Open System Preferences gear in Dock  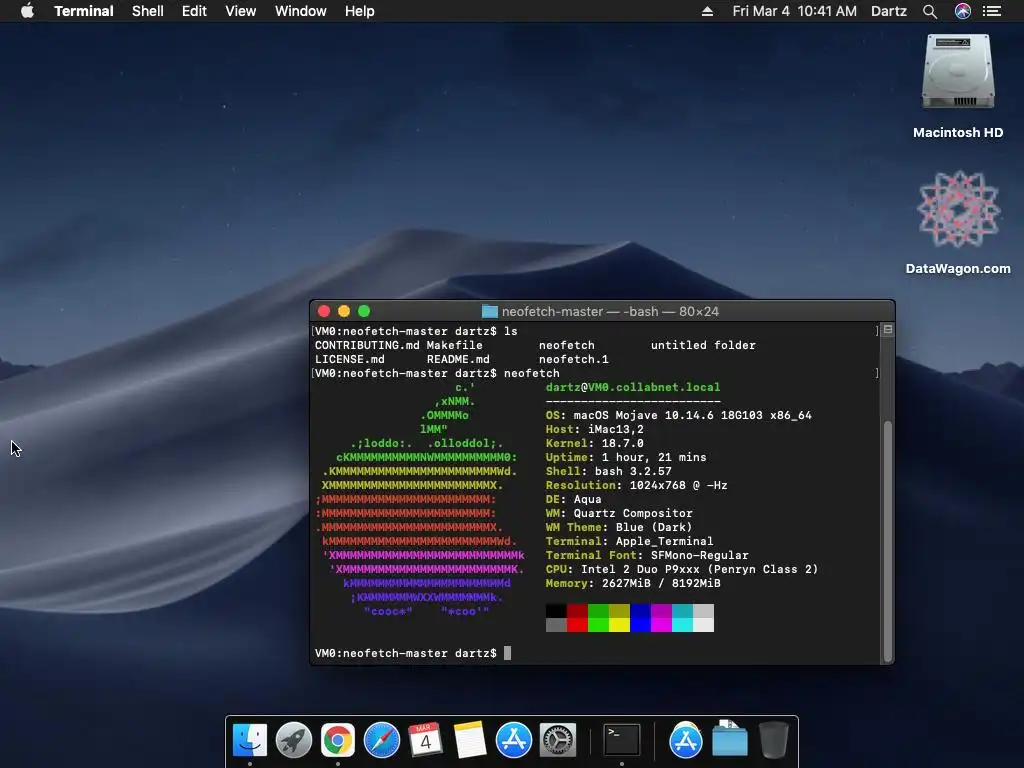(x=558, y=740)
